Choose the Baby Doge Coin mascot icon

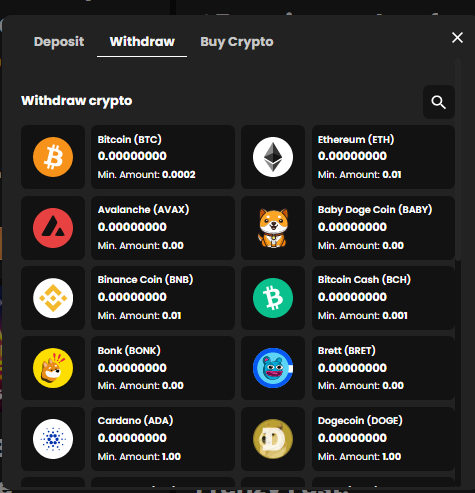[273, 228]
